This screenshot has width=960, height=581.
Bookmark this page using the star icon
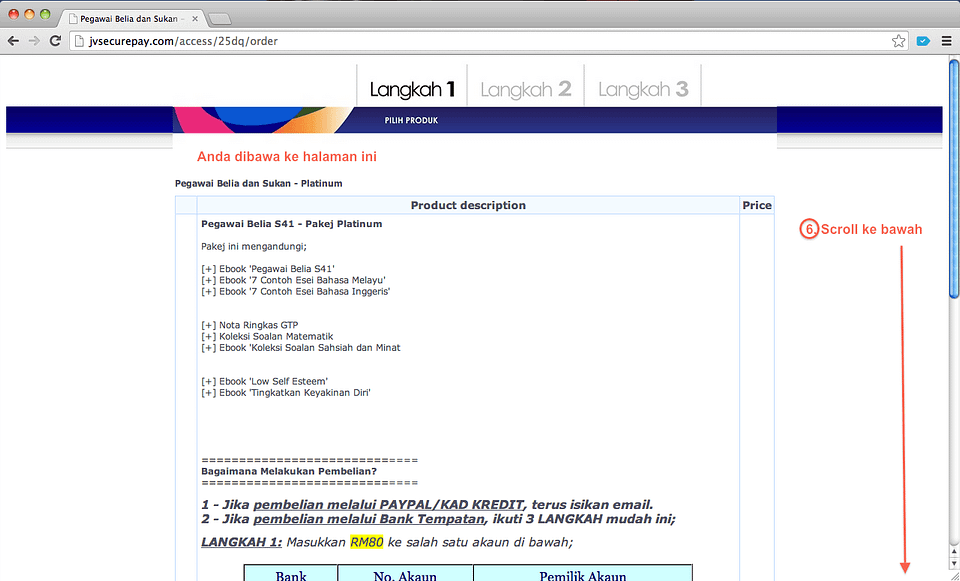click(898, 41)
